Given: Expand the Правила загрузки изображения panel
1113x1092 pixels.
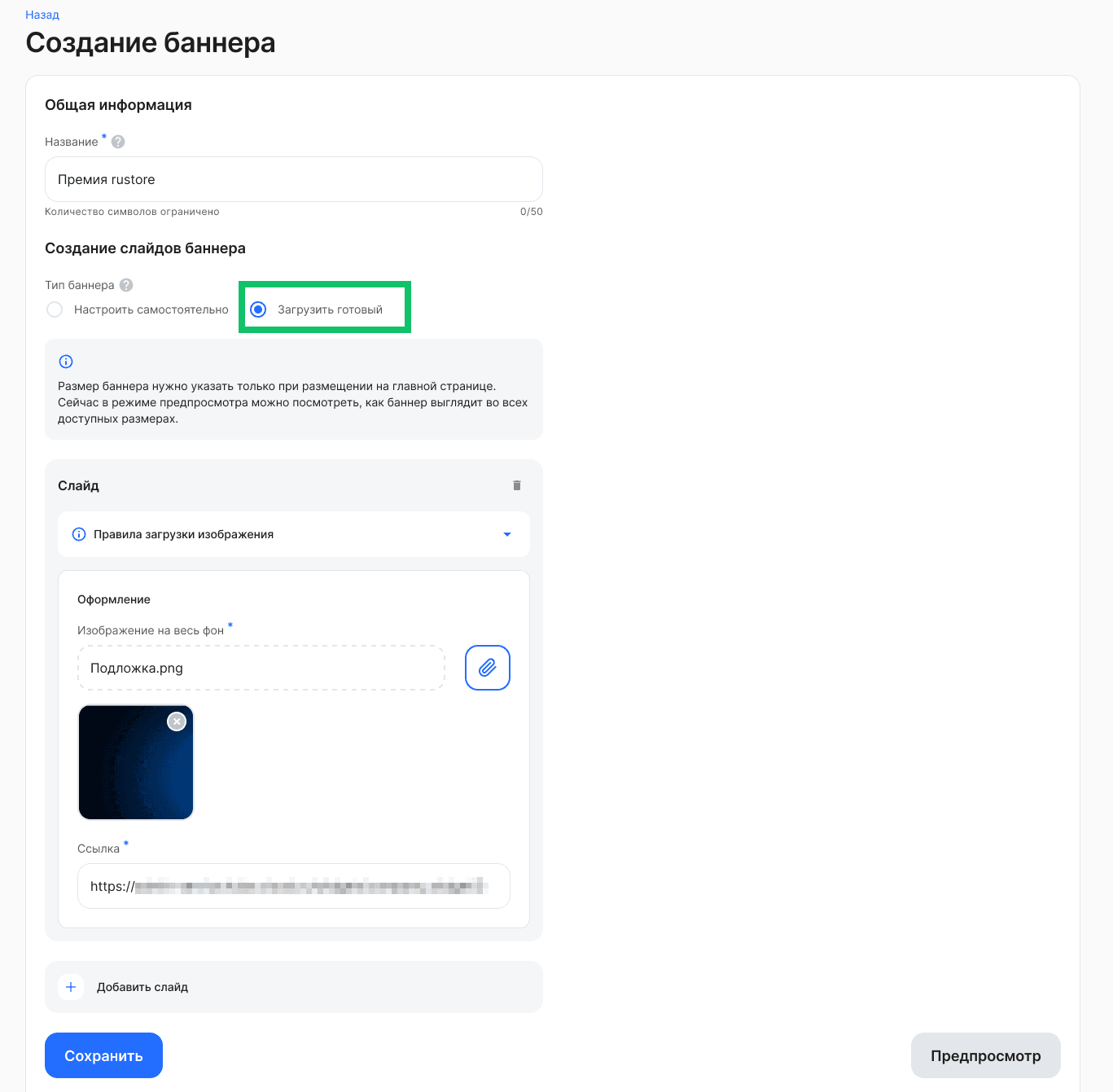Looking at the screenshot, I should point(293,534).
